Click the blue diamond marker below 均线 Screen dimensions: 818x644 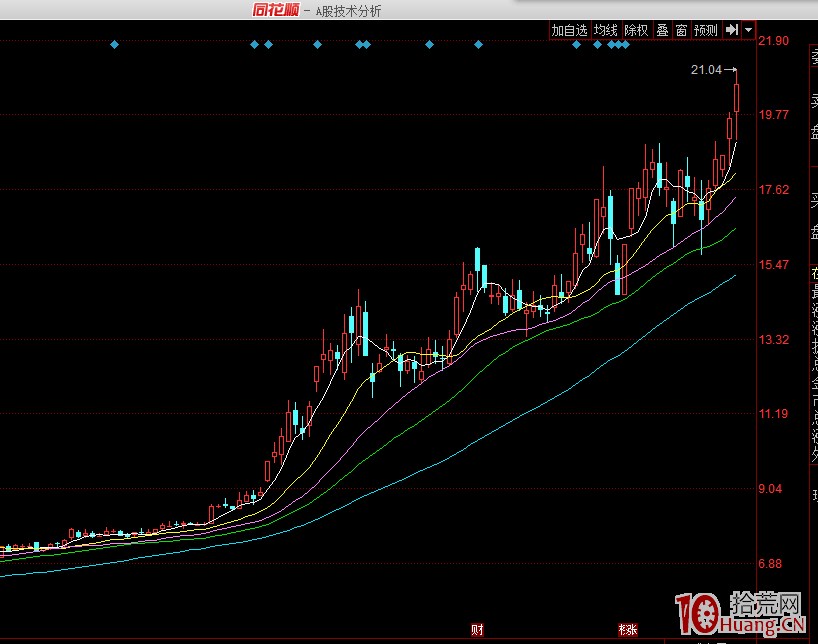click(x=597, y=45)
